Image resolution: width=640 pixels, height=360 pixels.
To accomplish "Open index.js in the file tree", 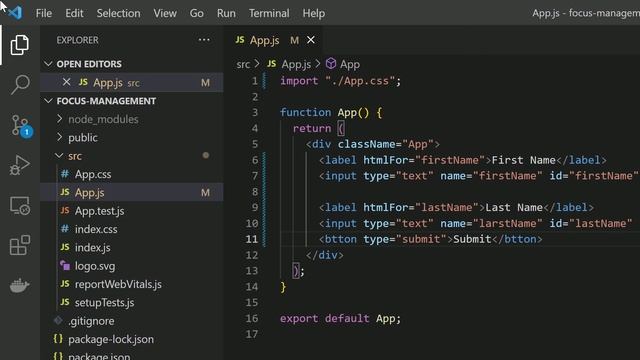I will (92, 248).
